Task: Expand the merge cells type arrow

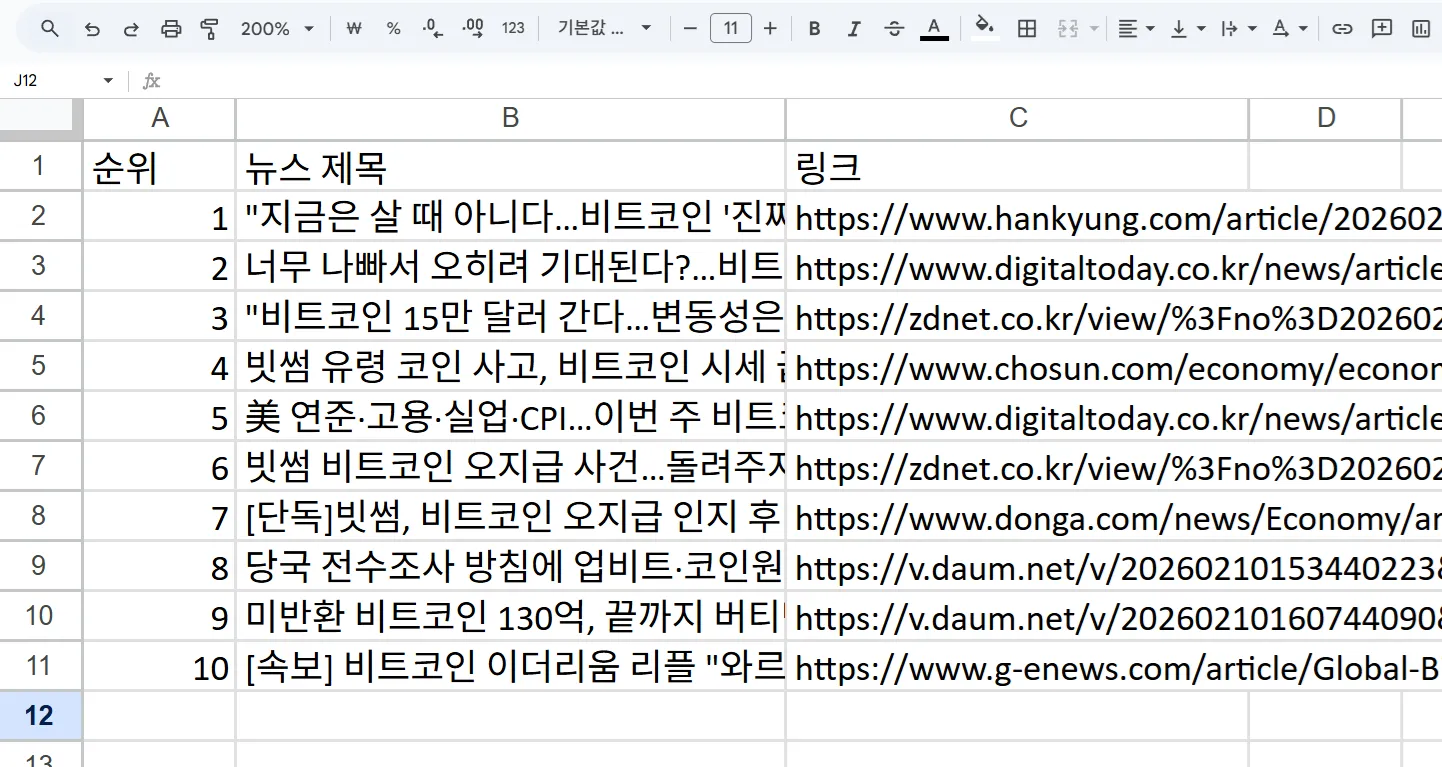Action: [x=1093, y=29]
